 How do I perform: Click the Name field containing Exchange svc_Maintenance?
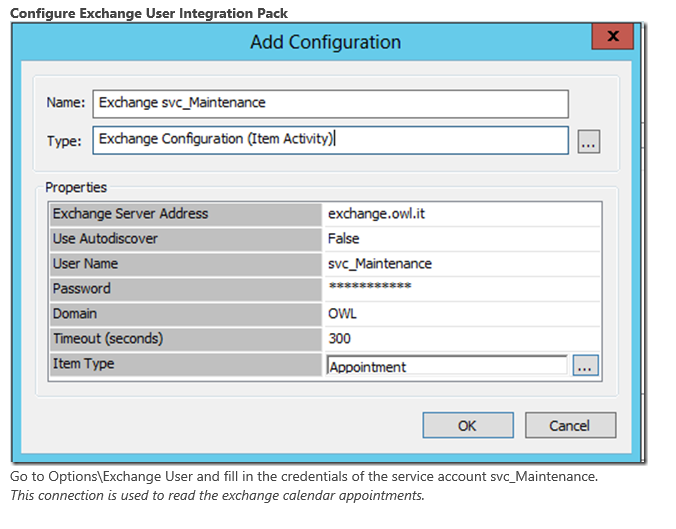330,104
